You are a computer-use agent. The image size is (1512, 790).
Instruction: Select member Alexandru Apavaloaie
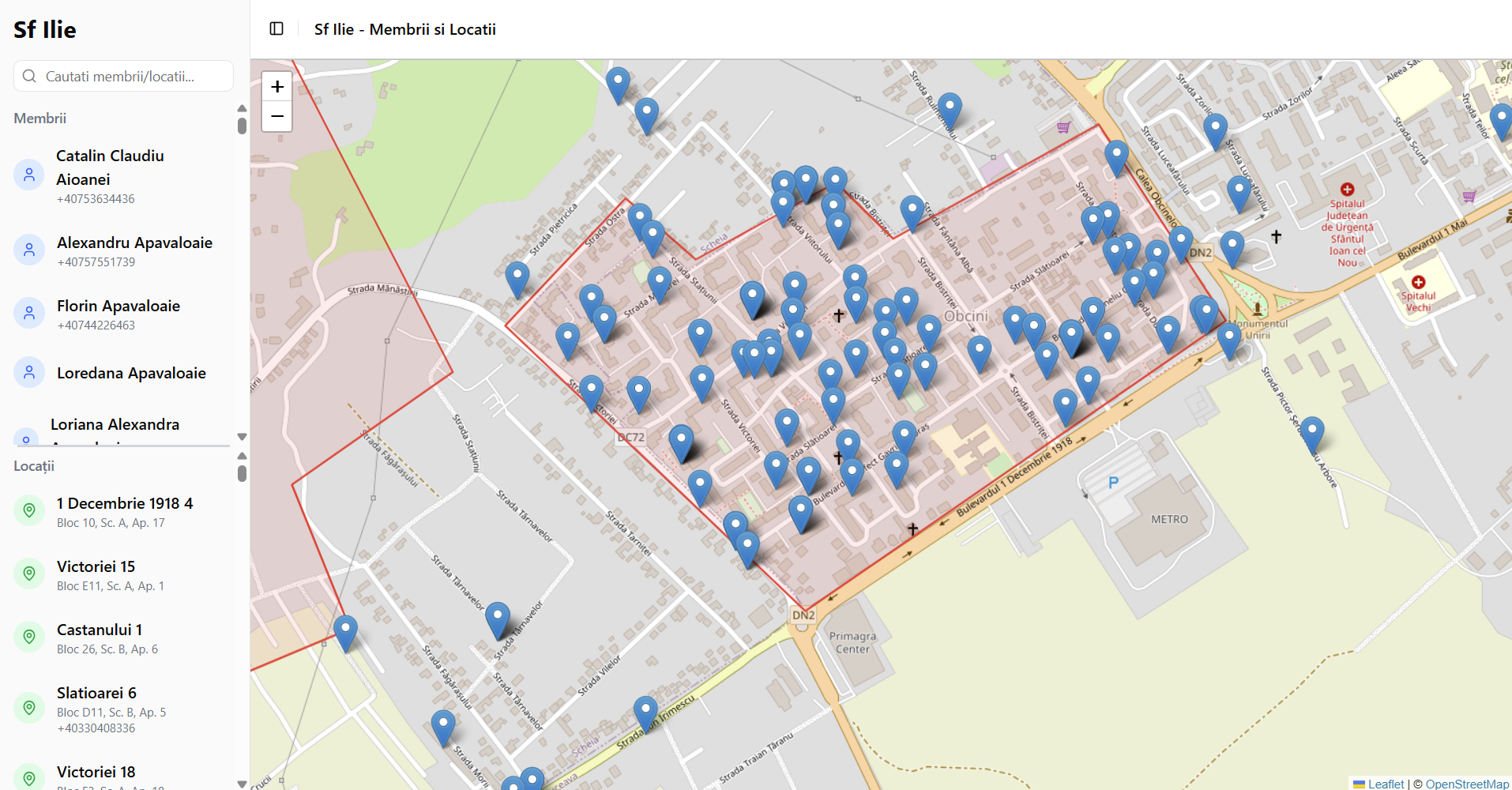tap(134, 250)
